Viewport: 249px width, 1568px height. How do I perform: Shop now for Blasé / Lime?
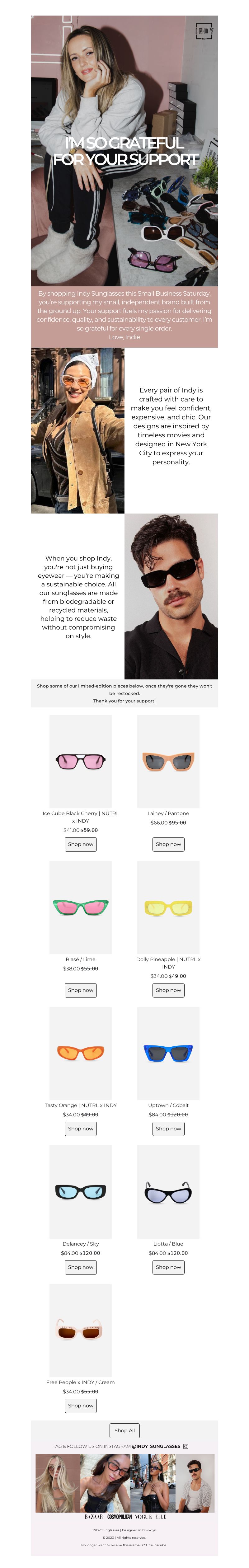[x=80, y=990]
